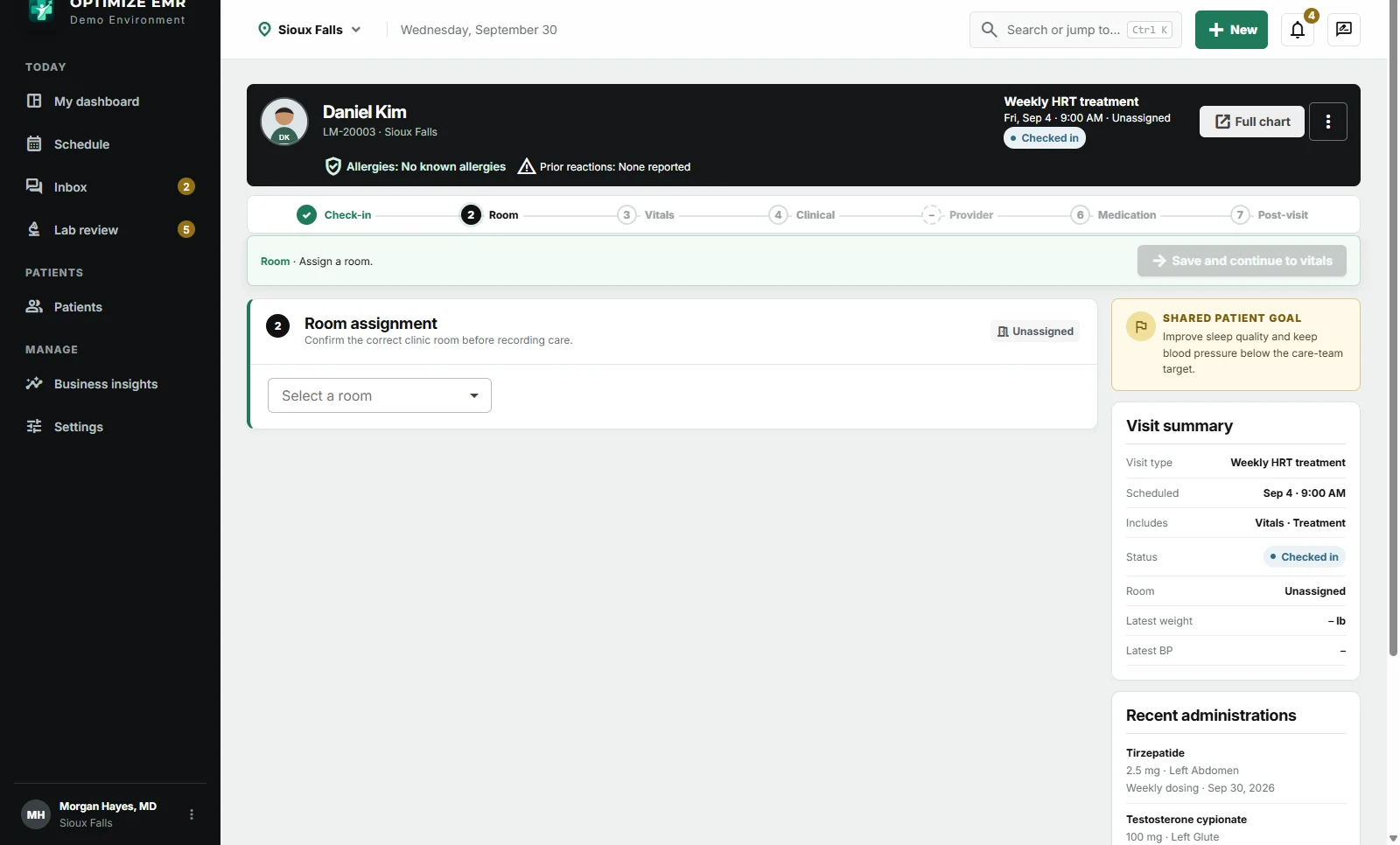Focus the Search or jump to field
1400x845 pixels.
click(x=1075, y=30)
